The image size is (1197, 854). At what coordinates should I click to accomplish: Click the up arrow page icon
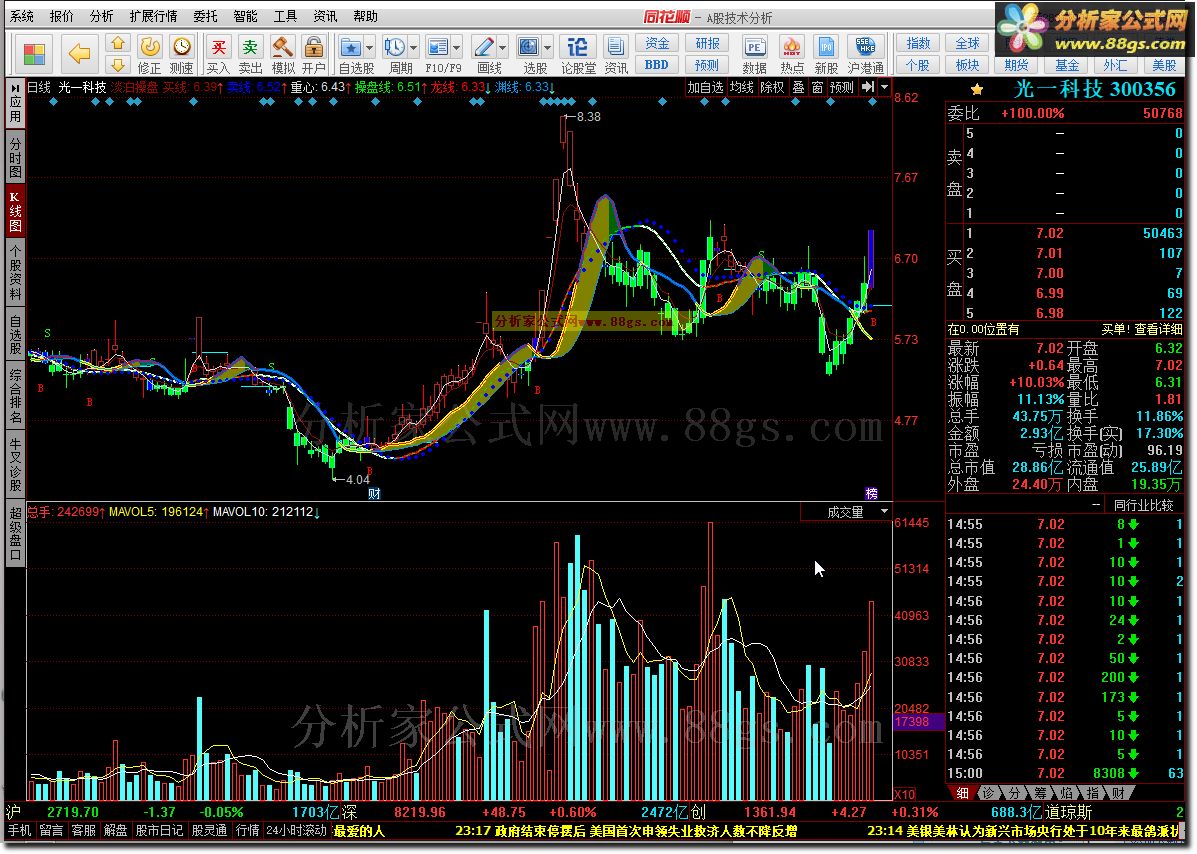click(118, 44)
